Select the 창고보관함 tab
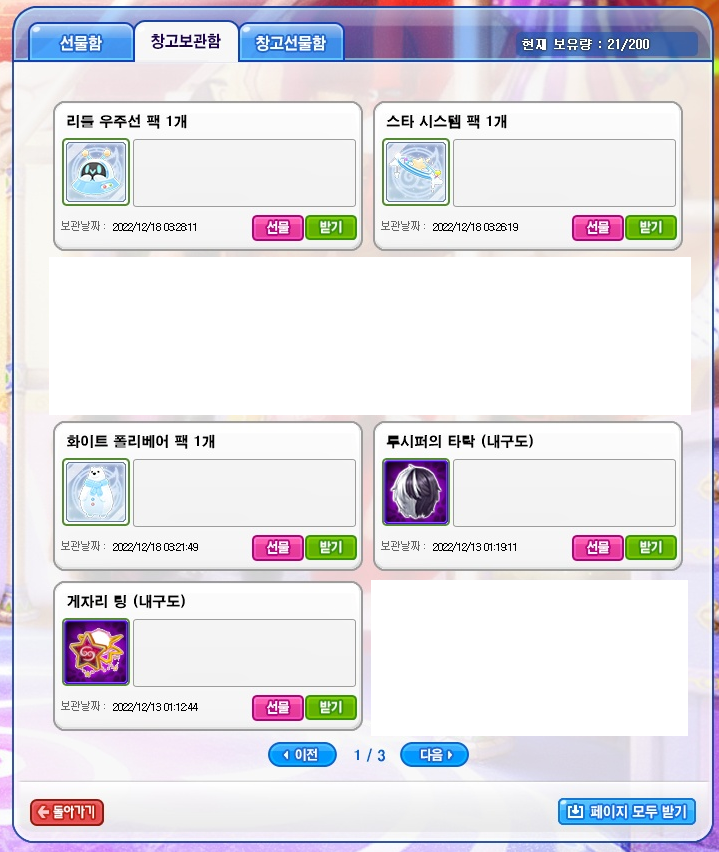 pos(186,41)
